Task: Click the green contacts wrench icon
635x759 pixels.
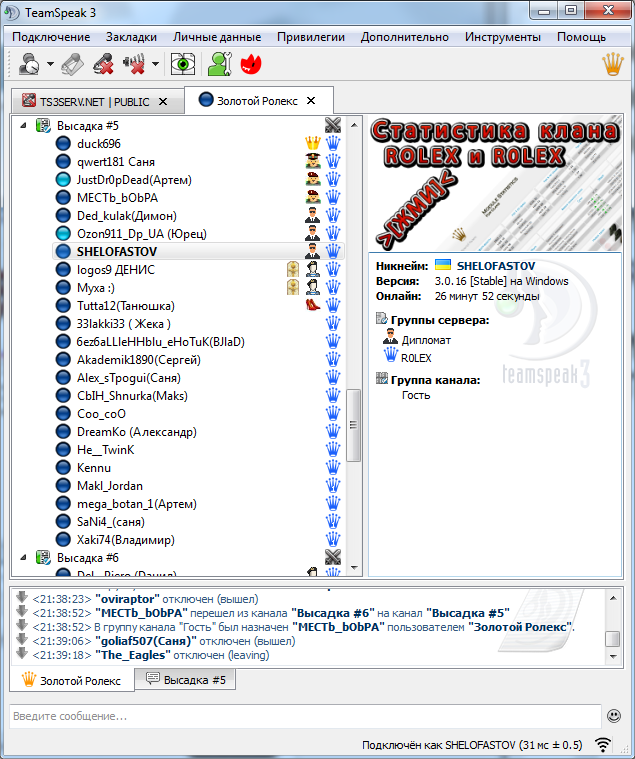Action: coord(220,64)
